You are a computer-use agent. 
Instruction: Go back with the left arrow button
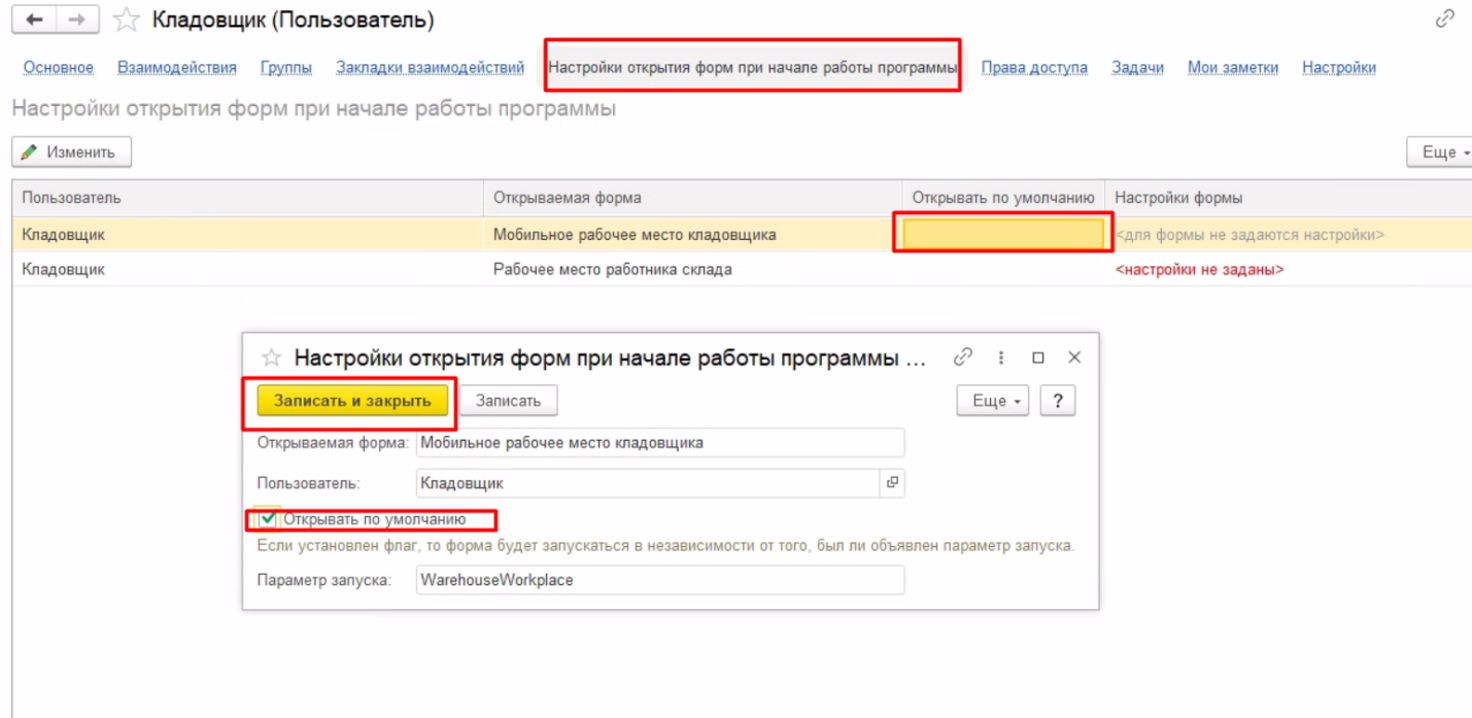click(x=34, y=19)
